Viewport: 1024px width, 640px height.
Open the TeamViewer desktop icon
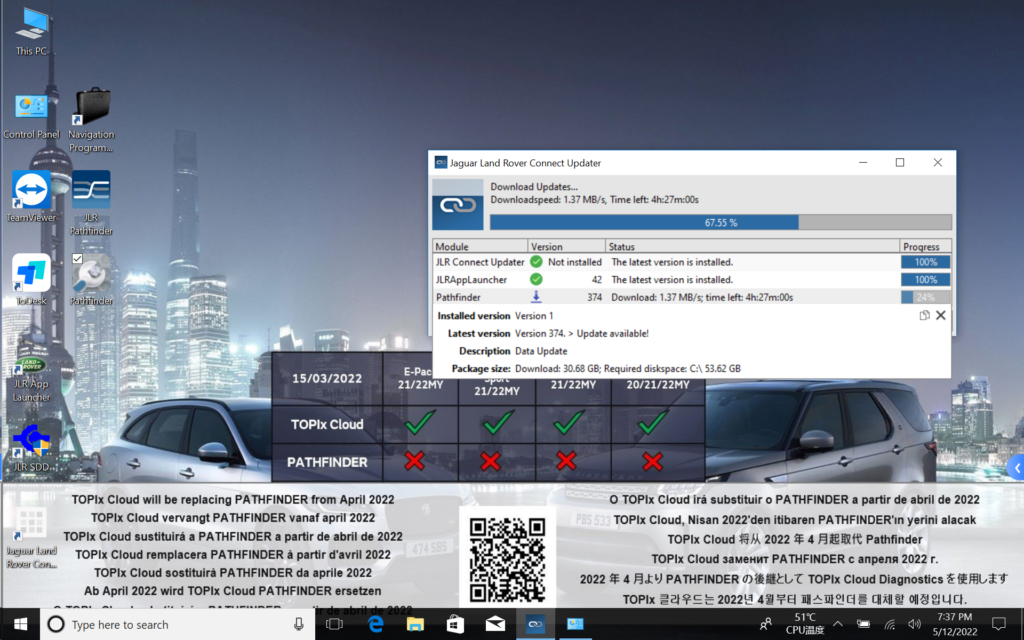31,191
